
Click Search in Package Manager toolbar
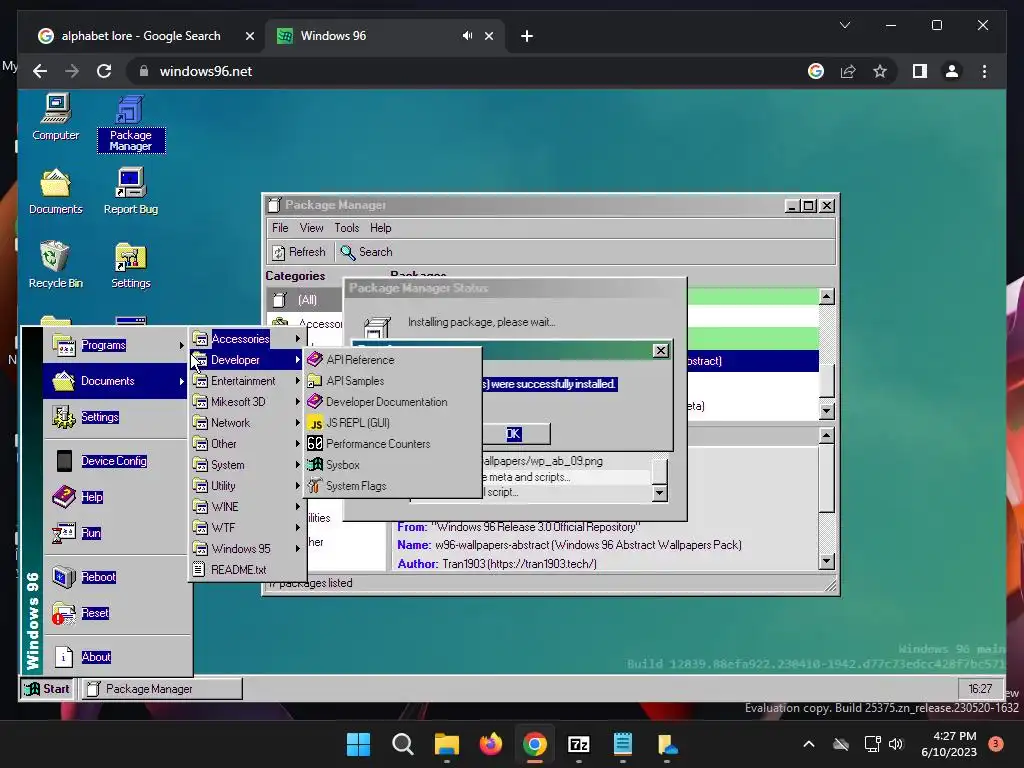366,252
